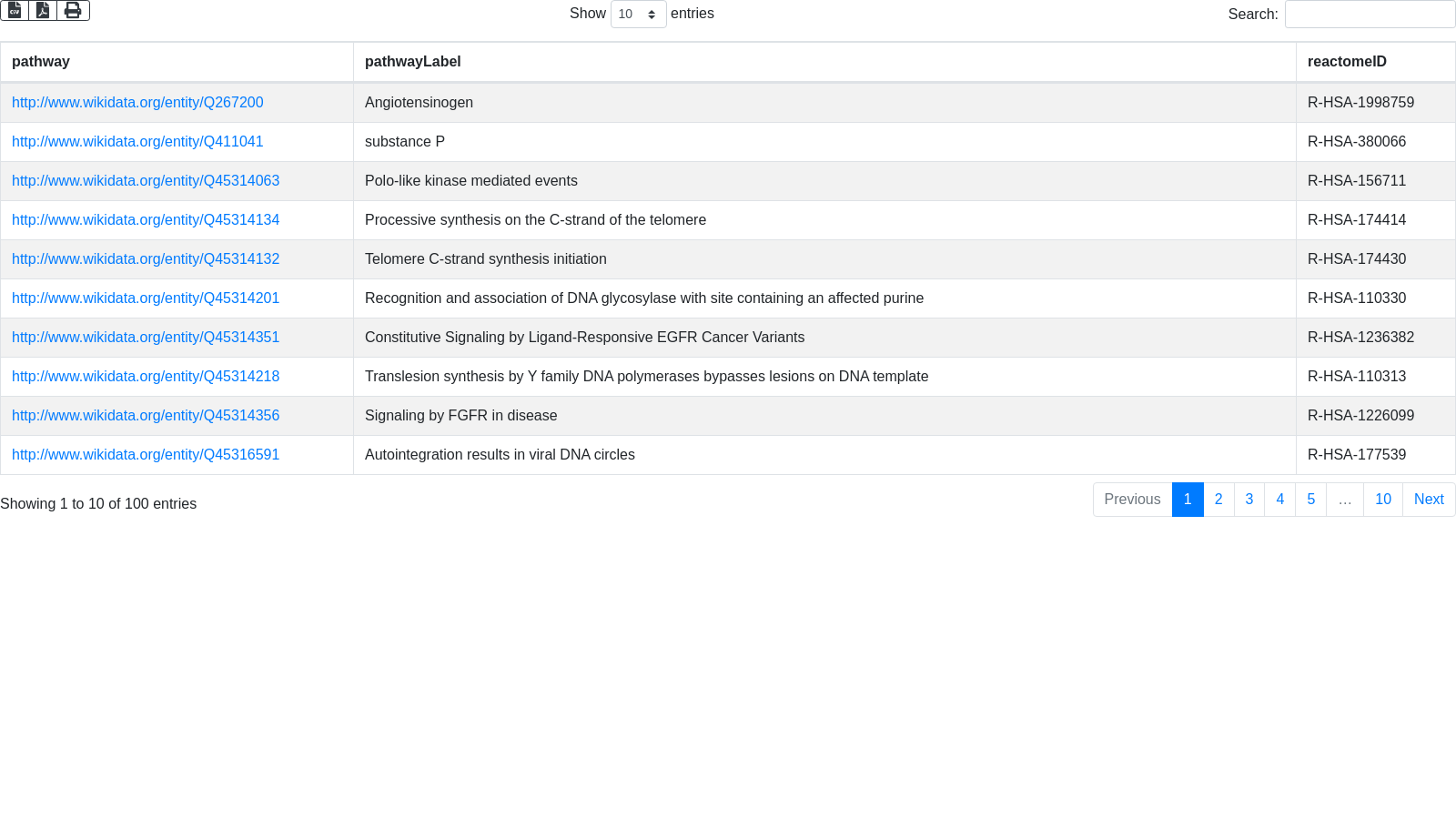
Task: Sort by the reactomeID column header
Action: click(x=1376, y=62)
